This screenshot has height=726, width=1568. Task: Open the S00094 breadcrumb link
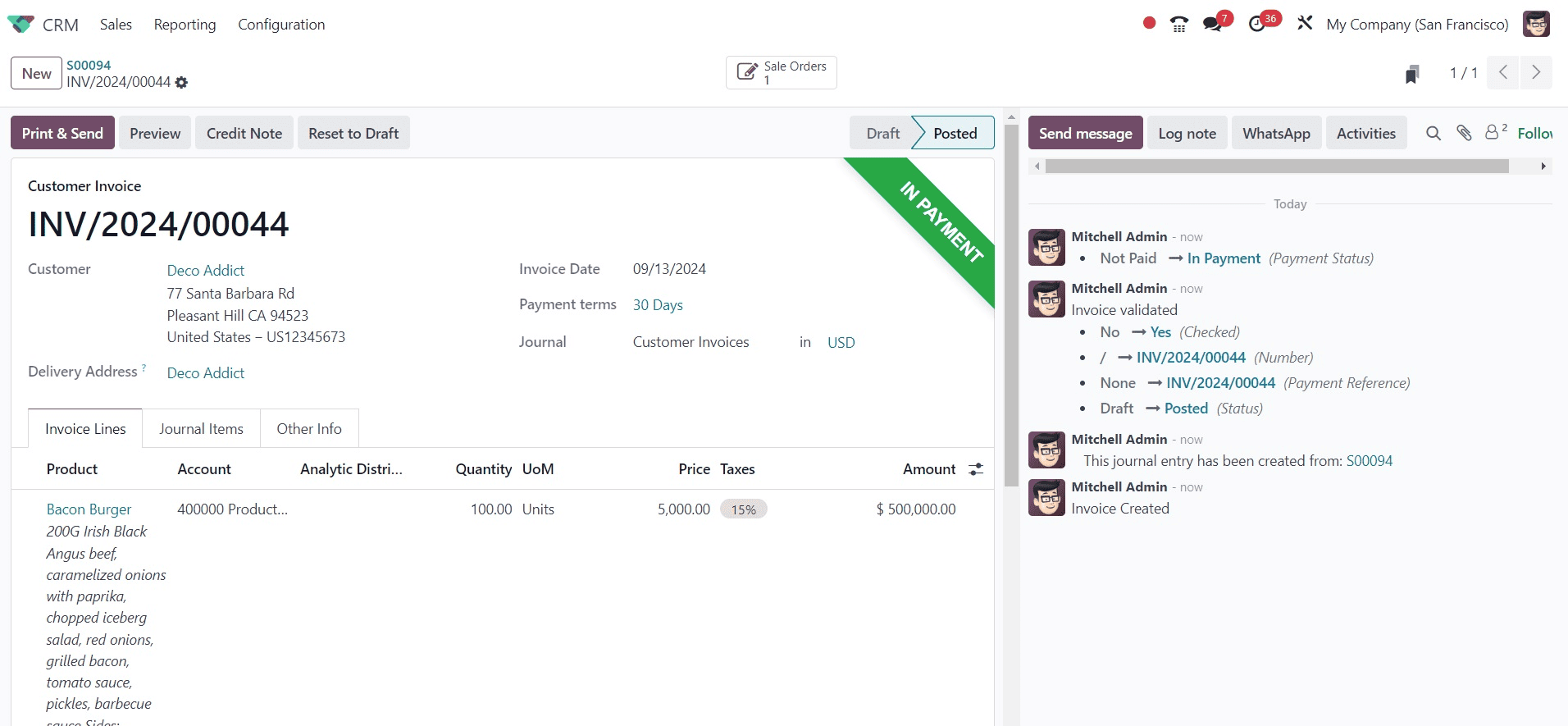click(89, 65)
